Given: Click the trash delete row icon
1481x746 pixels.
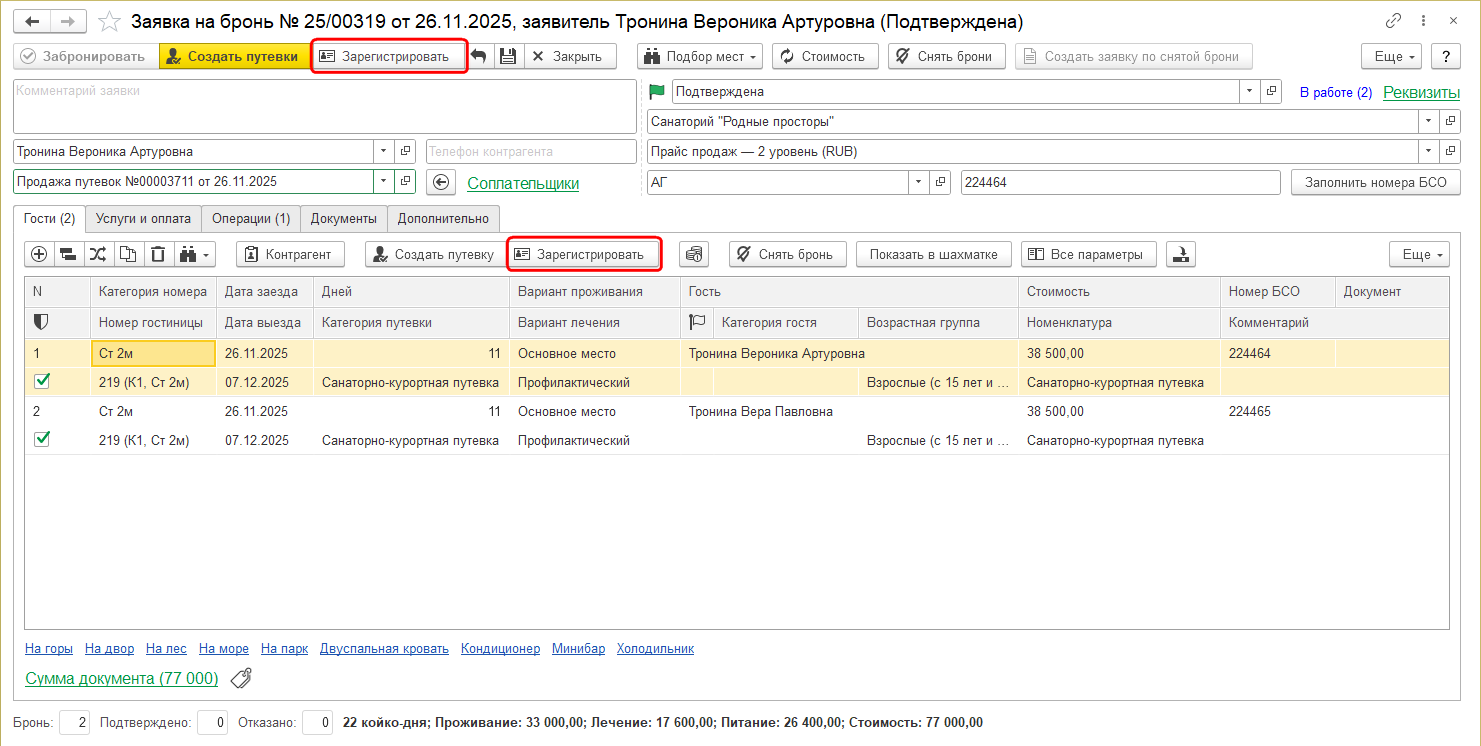Looking at the screenshot, I should click(x=158, y=254).
